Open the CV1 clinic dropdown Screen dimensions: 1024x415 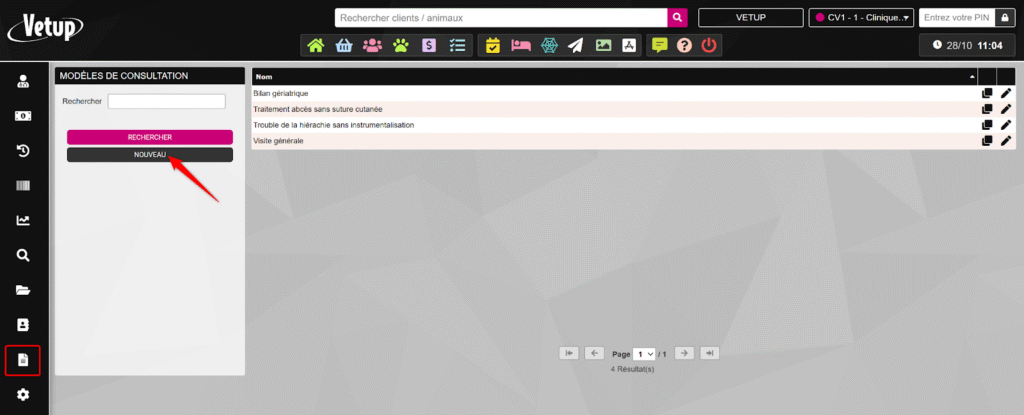[860, 18]
